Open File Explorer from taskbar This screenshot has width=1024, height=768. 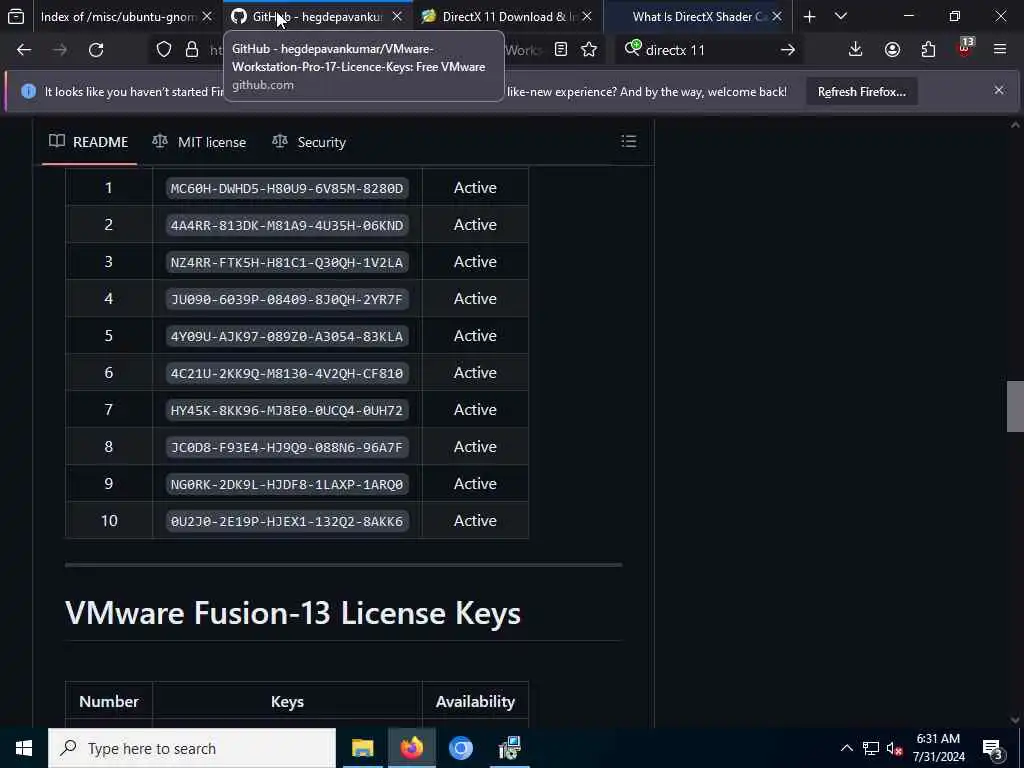[362, 748]
